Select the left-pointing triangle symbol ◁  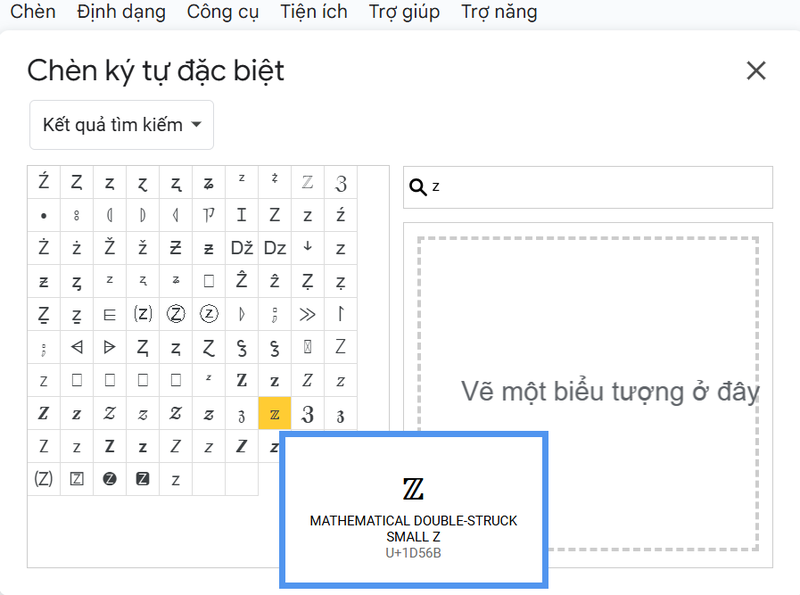pos(77,348)
